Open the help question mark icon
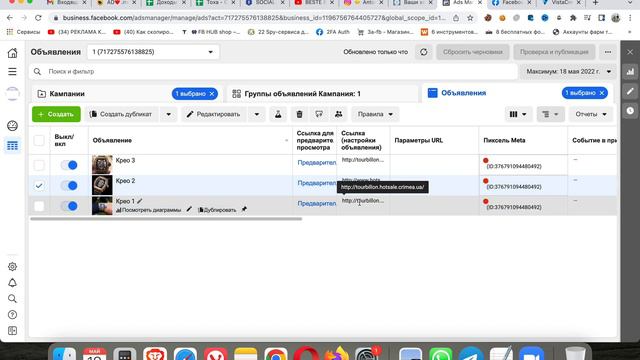Viewport: 640px width, 360px height. click(x=12, y=315)
